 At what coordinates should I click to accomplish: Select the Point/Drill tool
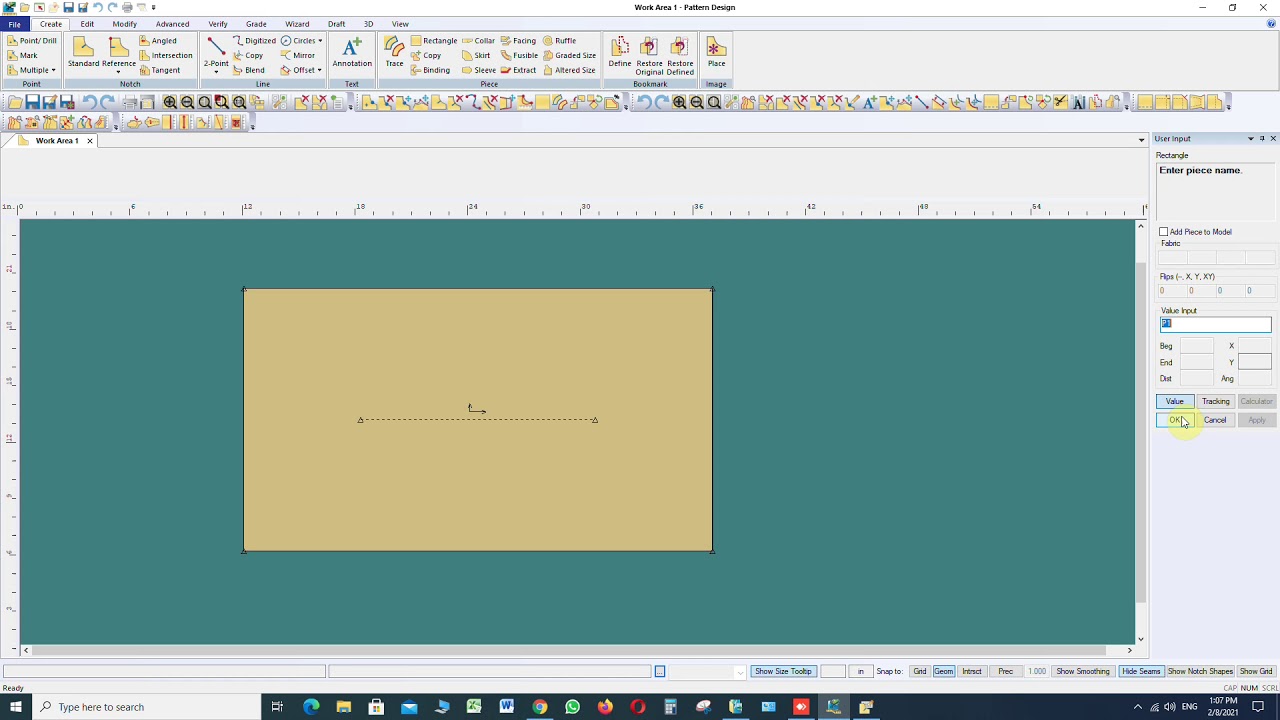pos(31,41)
